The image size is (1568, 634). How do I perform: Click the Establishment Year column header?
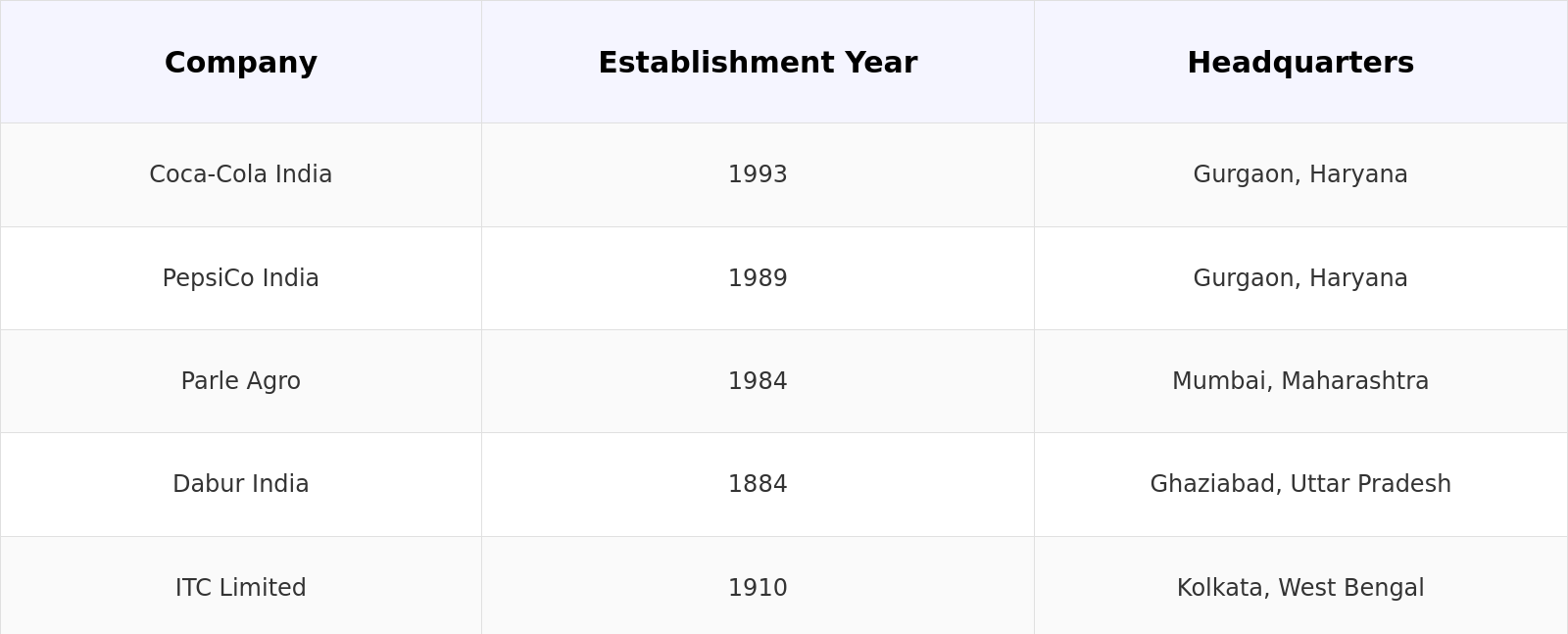click(x=758, y=63)
